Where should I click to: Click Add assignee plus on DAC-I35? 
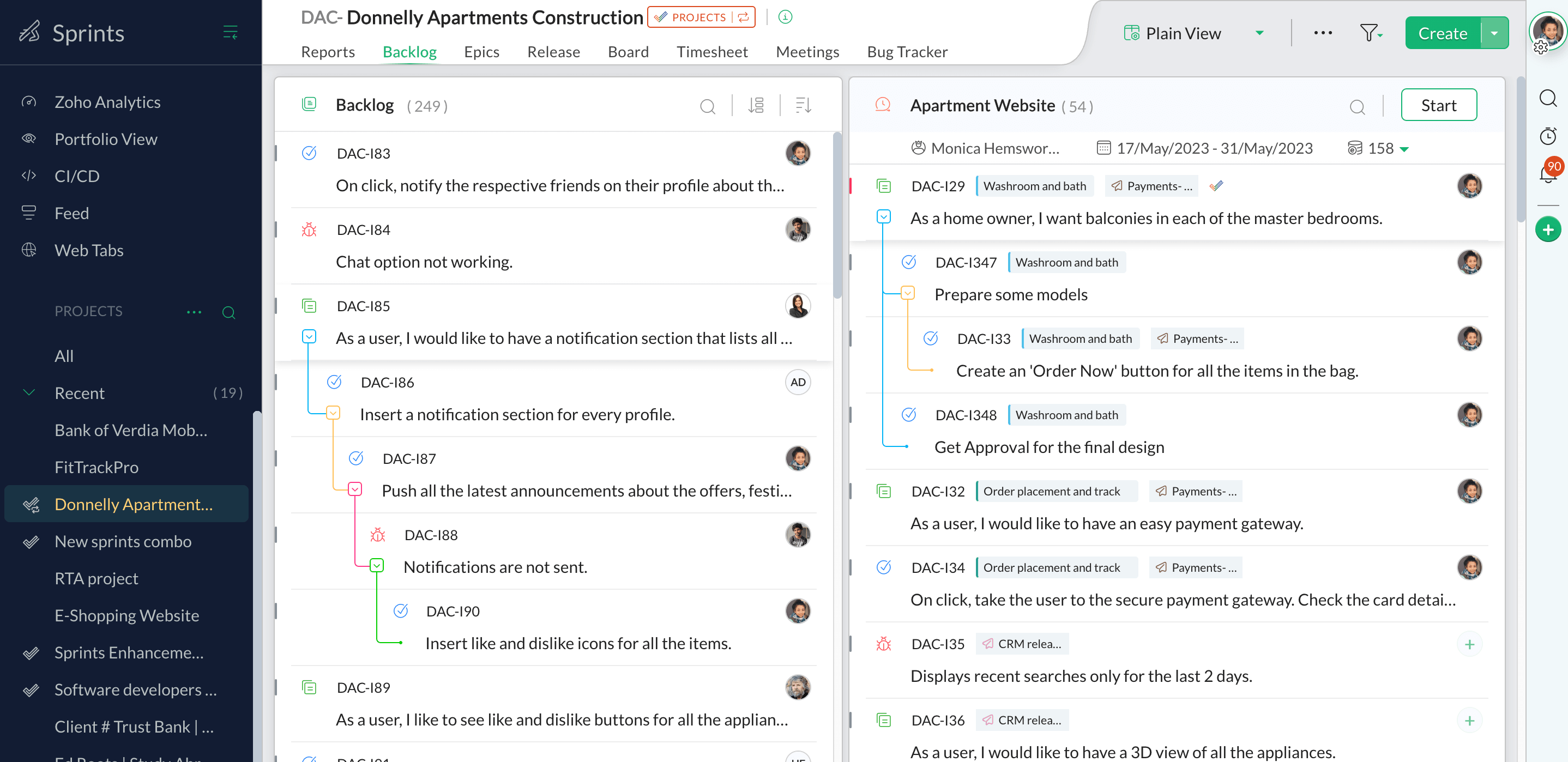click(x=1469, y=644)
